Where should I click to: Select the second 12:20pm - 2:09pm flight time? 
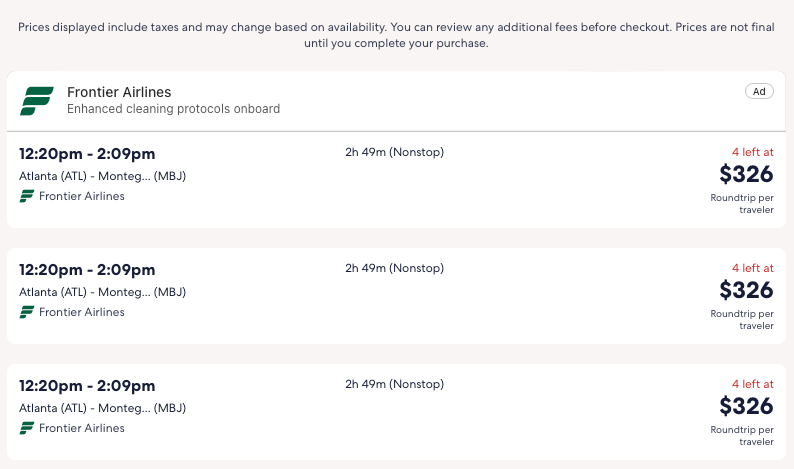[x=87, y=269]
